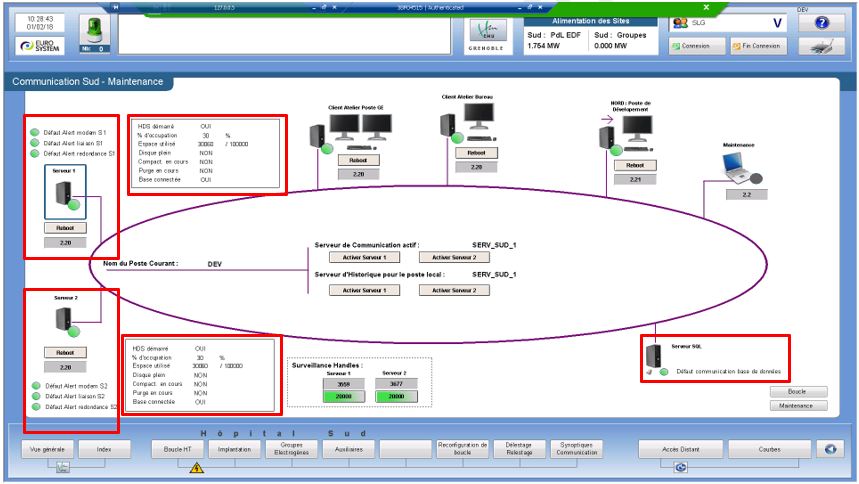Image resolution: width=859 pixels, height=484 pixels.
Task: Open the help question mark icon
Action: point(823,23)
